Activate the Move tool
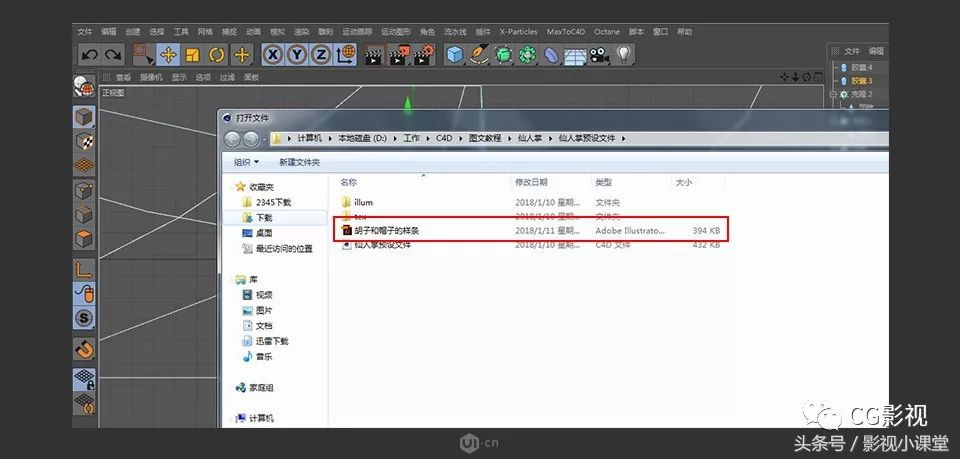The image size is (960, 459). (168, 55)
